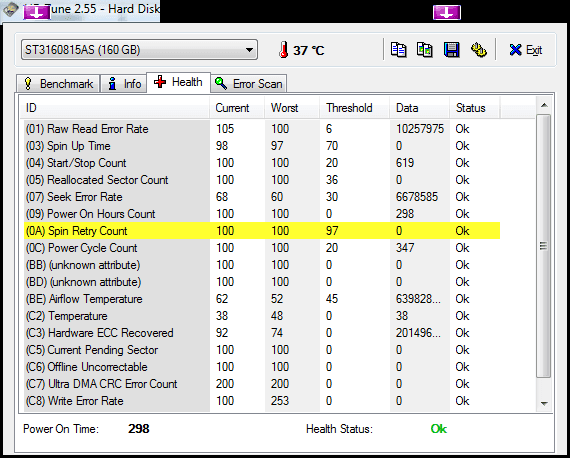The image size is (570, 458).
Task: Click the red thermometer temperature icon
Action: [284, 50]
